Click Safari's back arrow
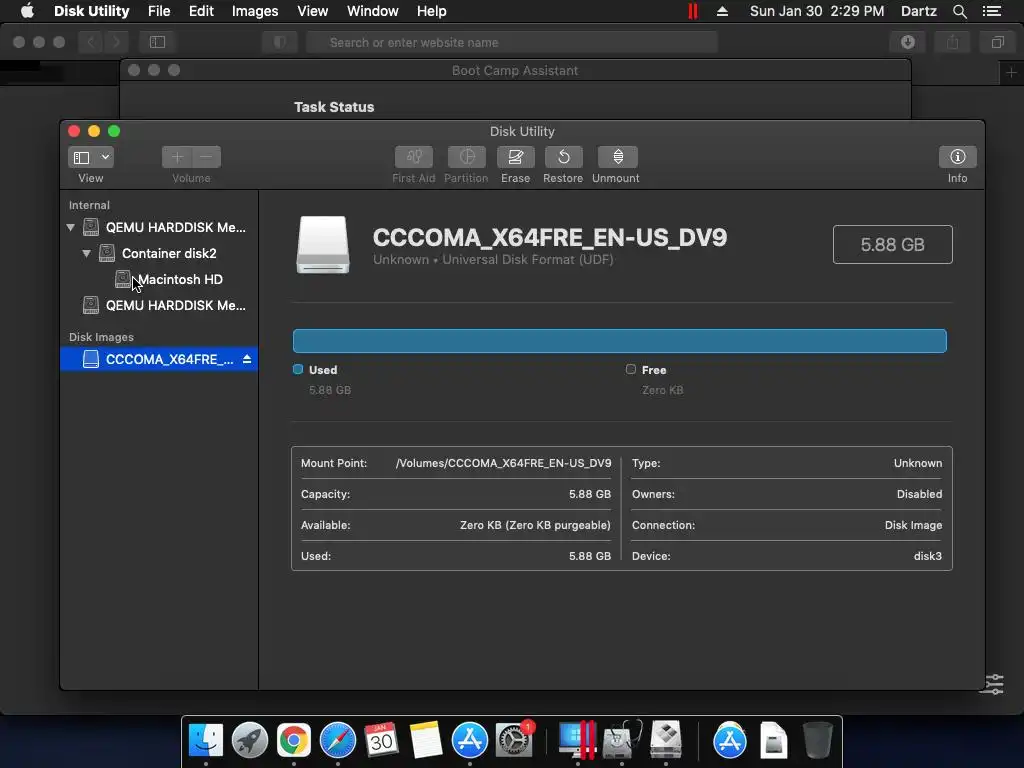 pos(91,42)
